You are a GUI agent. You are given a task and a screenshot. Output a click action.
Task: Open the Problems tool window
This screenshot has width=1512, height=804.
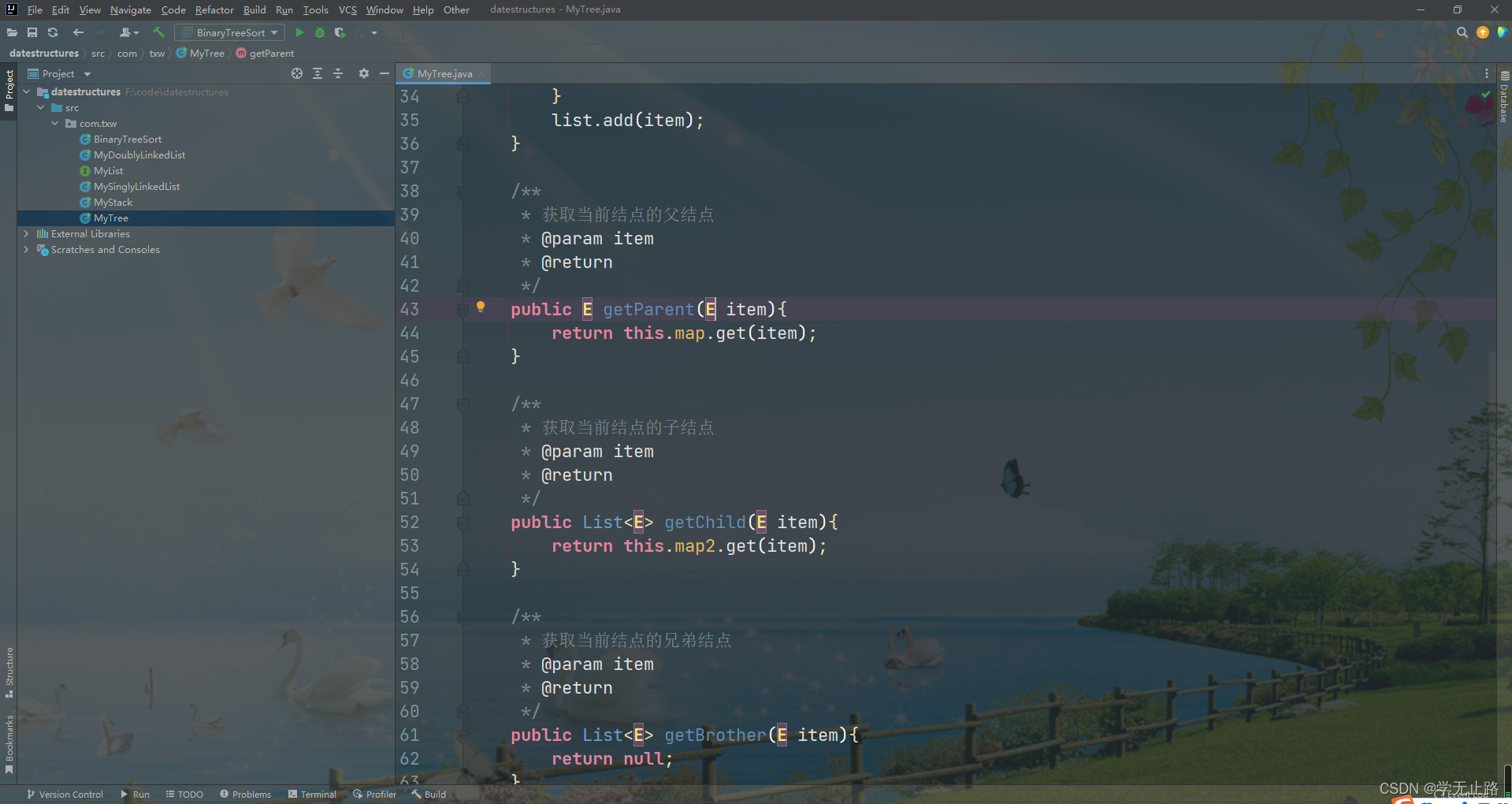click(245, 795)
